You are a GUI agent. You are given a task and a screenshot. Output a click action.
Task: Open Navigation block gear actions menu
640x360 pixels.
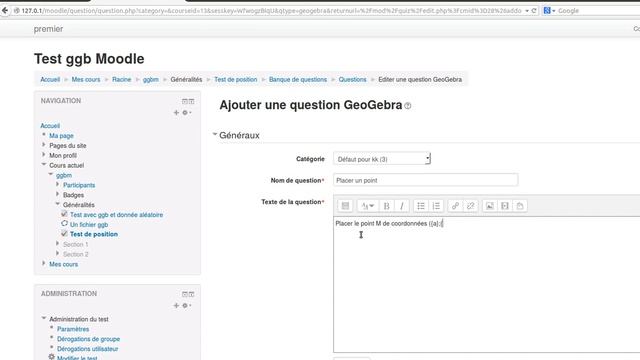[186, 112]
